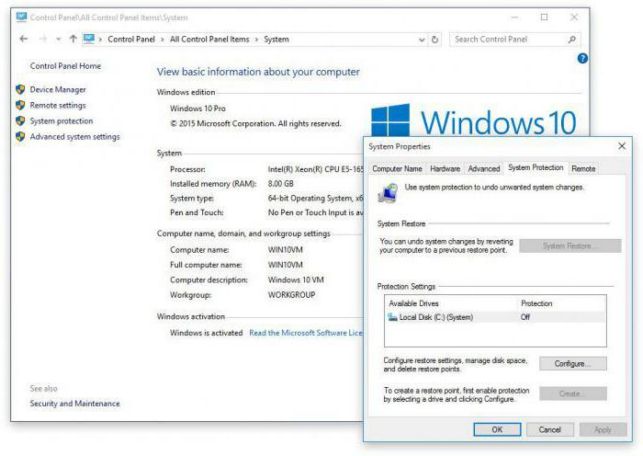The height and width of the screenshot is (456, 643).
Task: Switch to Remote tab
Action: point(583,169)
